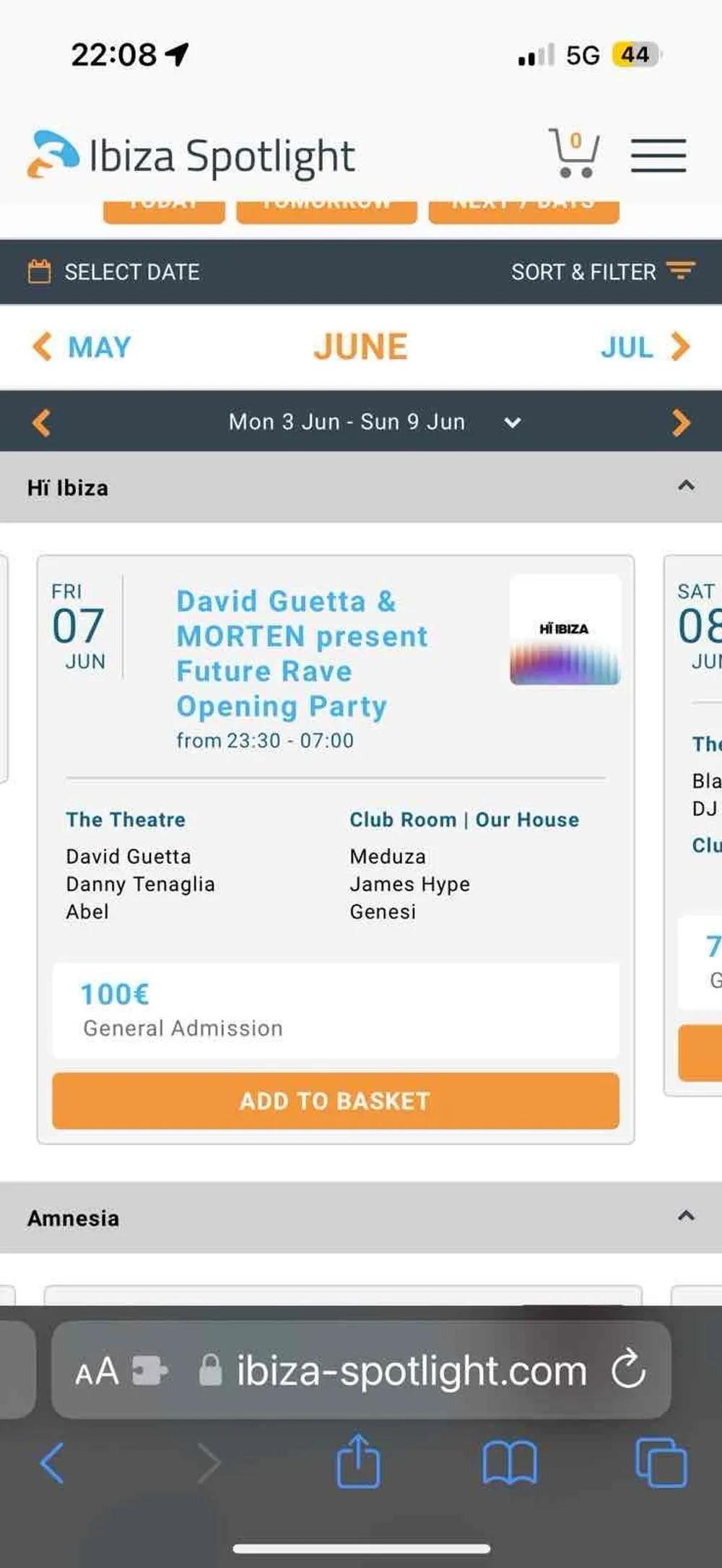Open the hamburger navigation menu
722x1568 pixels.
[658, 155]
